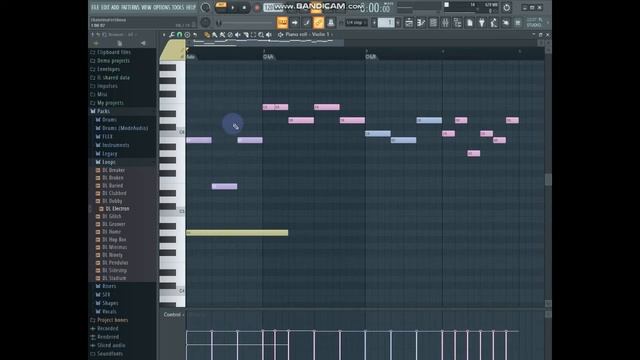Click the Play transport button

(x=233, y=7)
